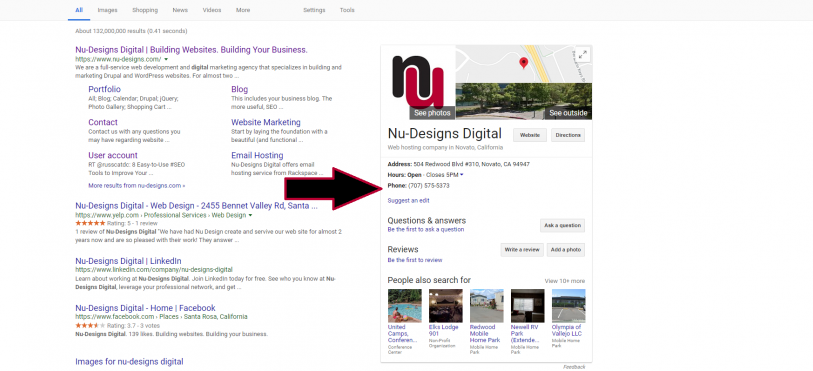Click the Directions button
Image resolution: width=813 pixels, height=371 pixels.
tap(568, 135)
